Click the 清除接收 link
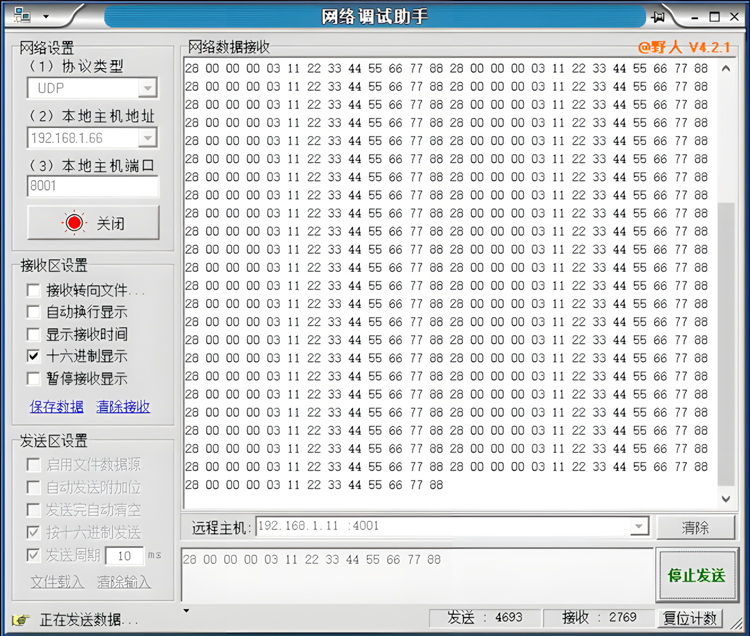The width and height of the screenshot is (750, 636). [123, 407]
